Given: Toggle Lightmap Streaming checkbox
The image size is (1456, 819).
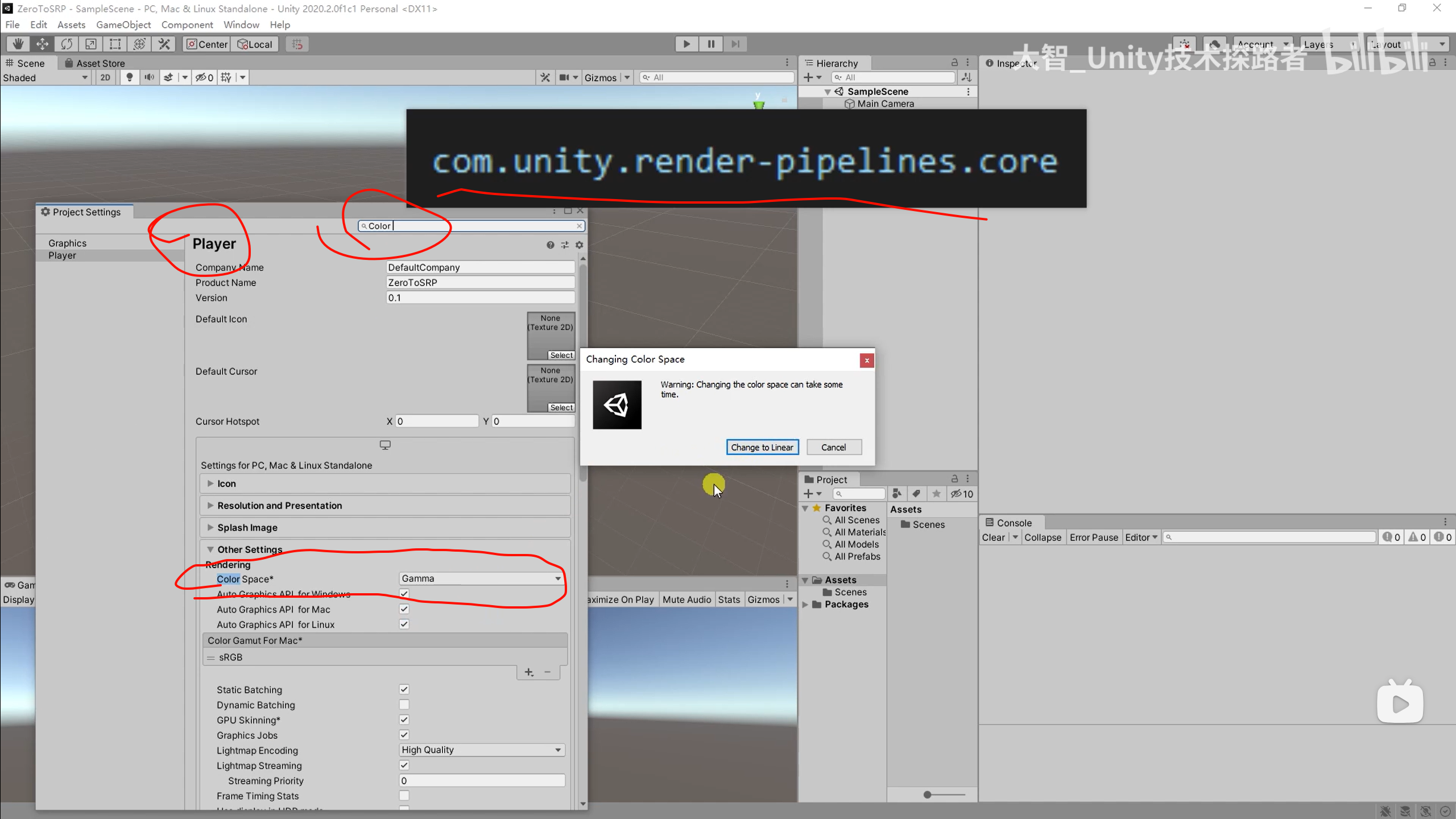Looking at the screenshot, I should 404,766.
